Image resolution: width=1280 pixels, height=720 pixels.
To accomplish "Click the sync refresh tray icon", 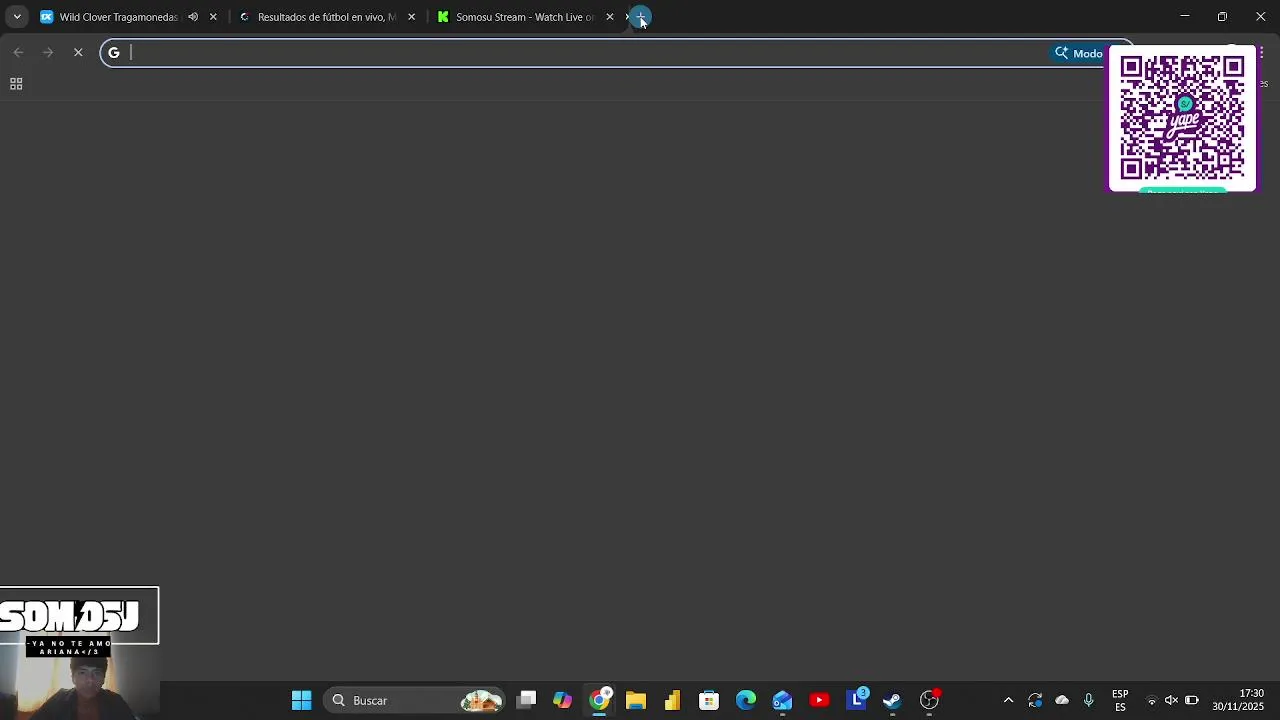I will tap(1035, 700).
